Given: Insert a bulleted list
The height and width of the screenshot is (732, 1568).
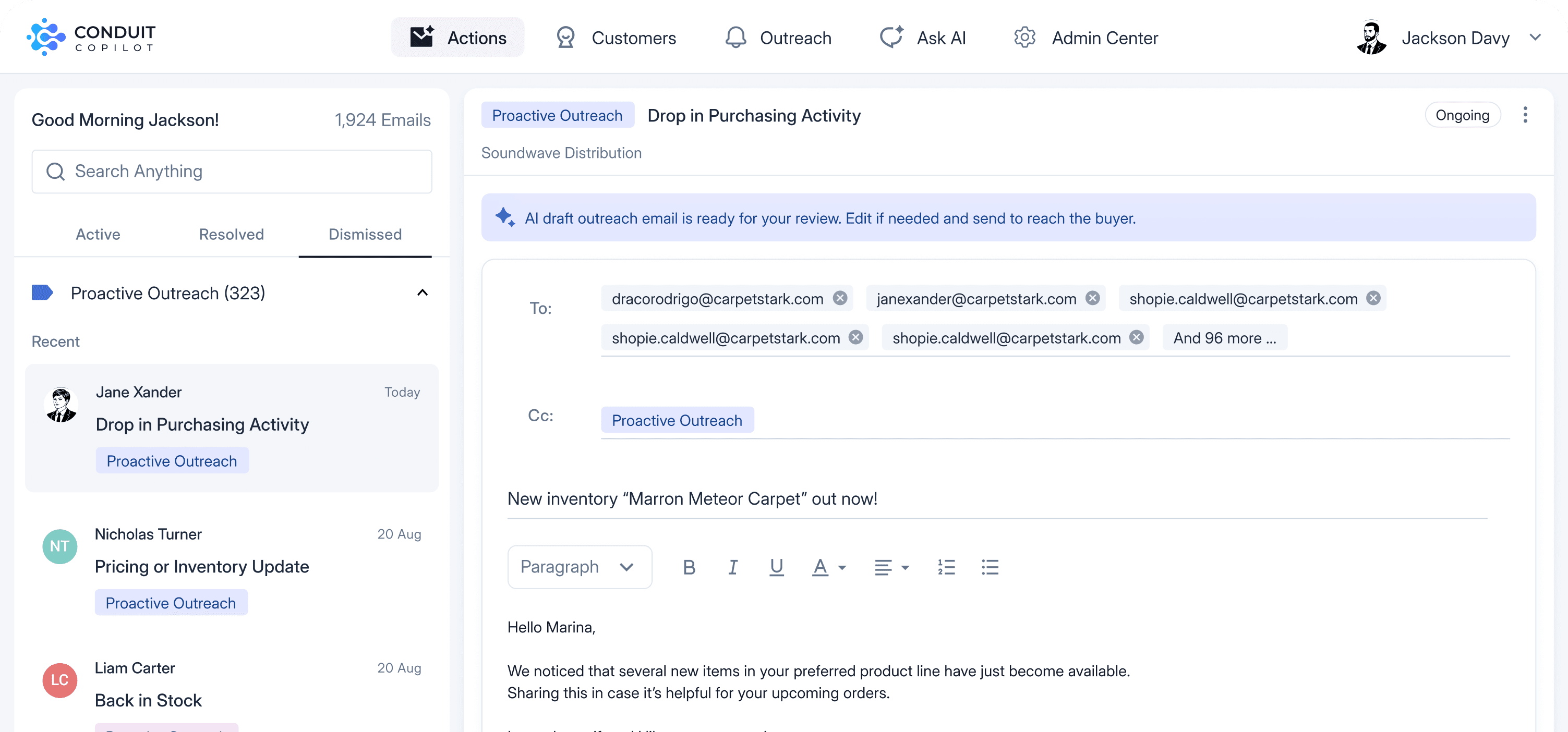Looking at the screenshot, I should click(x=990, y=567).
